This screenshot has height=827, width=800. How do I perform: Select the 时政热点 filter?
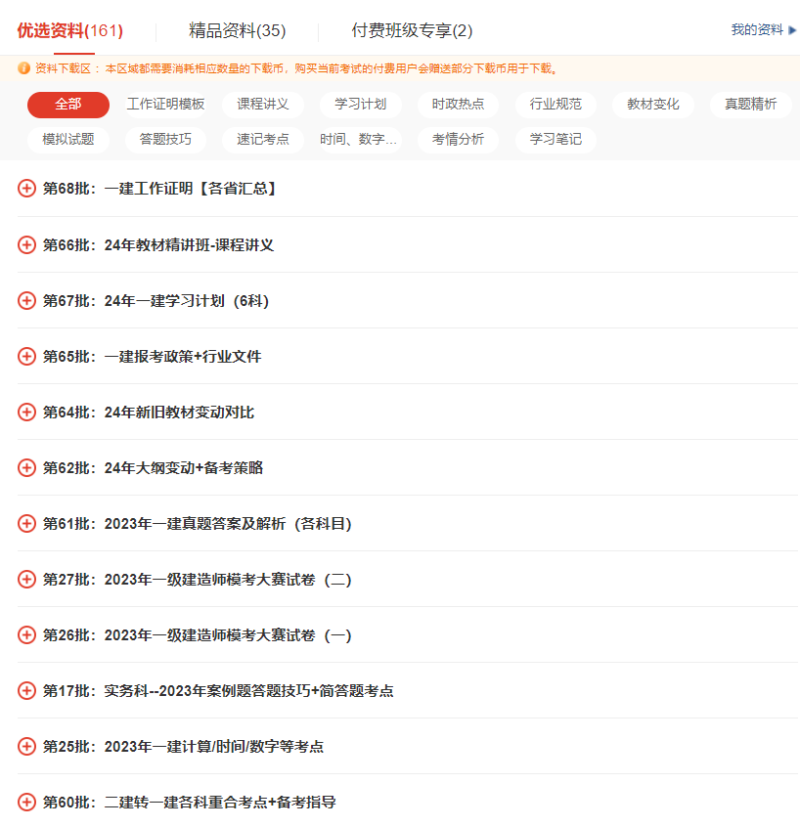(457, 104)
